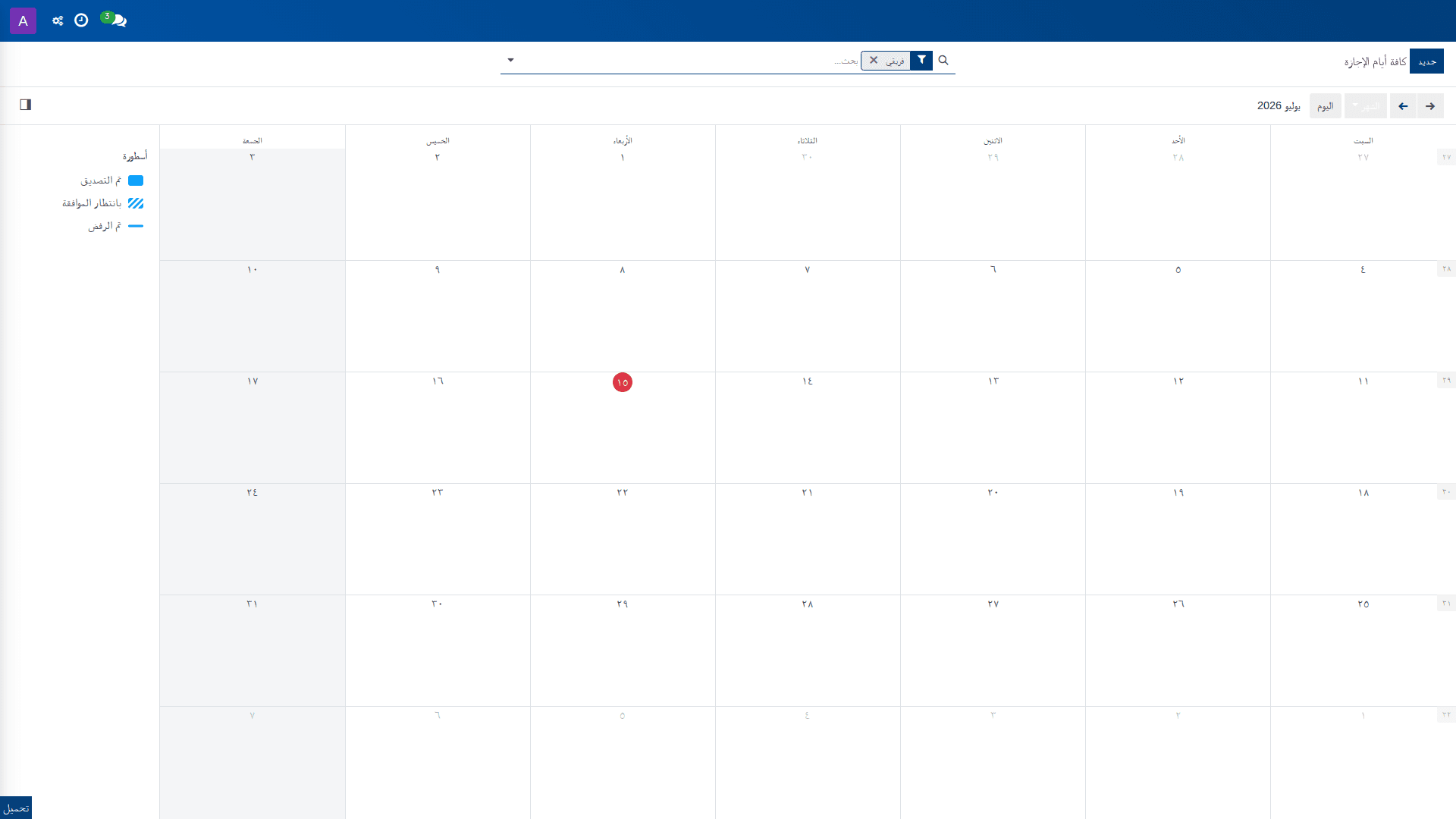Click the day ١٢ date number

1178,381
